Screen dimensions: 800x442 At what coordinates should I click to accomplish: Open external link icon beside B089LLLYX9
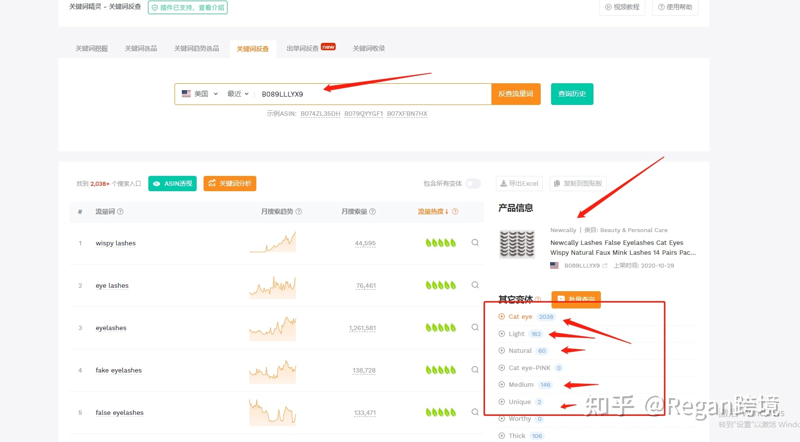605,265
